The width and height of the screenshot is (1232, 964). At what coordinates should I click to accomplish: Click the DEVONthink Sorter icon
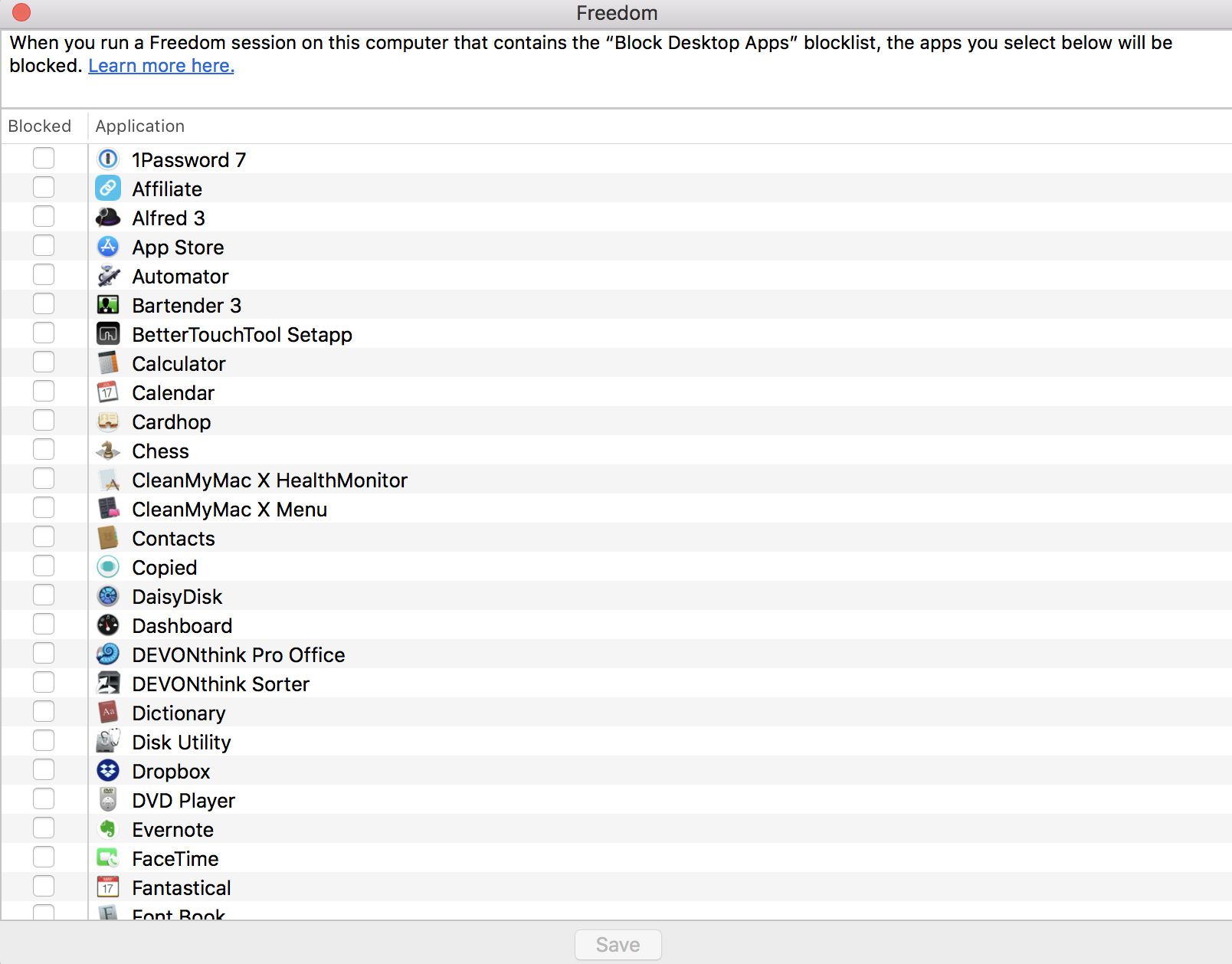coord(108,683)
